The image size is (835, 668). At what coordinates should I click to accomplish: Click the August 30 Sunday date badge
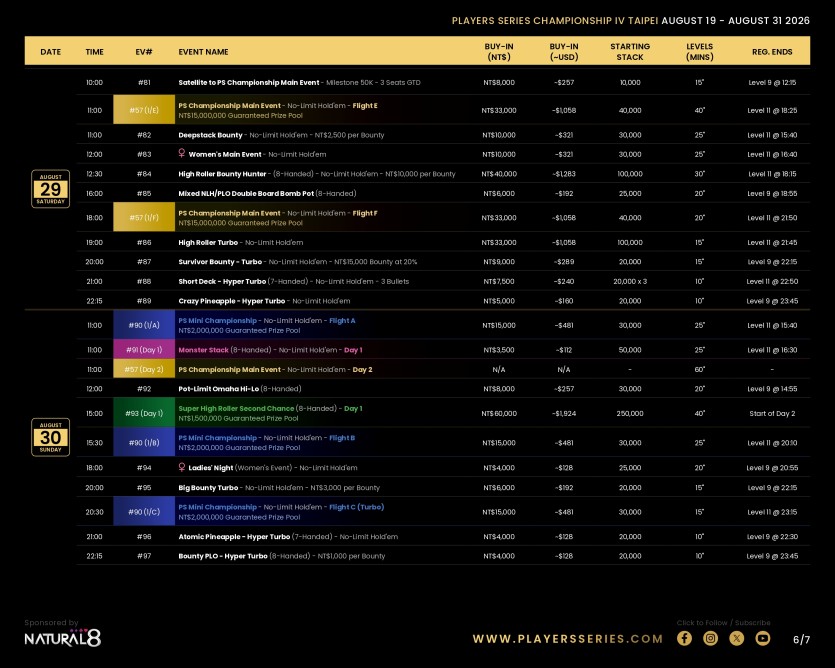(51, 437)
